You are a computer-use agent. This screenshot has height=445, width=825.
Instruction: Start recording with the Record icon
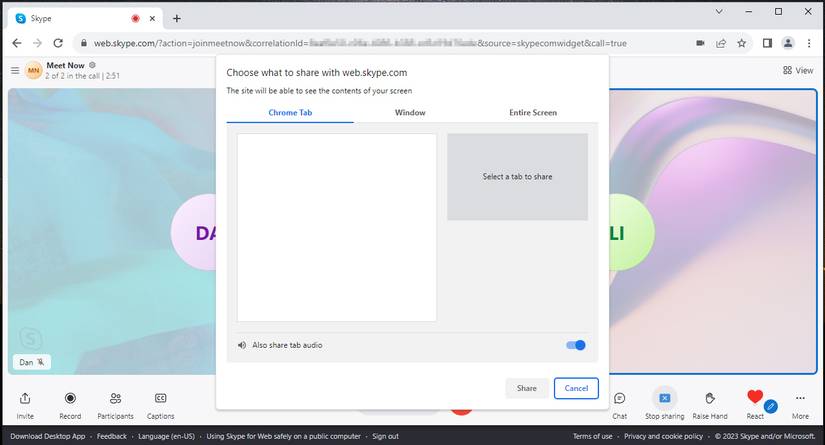tap(70, 398)
